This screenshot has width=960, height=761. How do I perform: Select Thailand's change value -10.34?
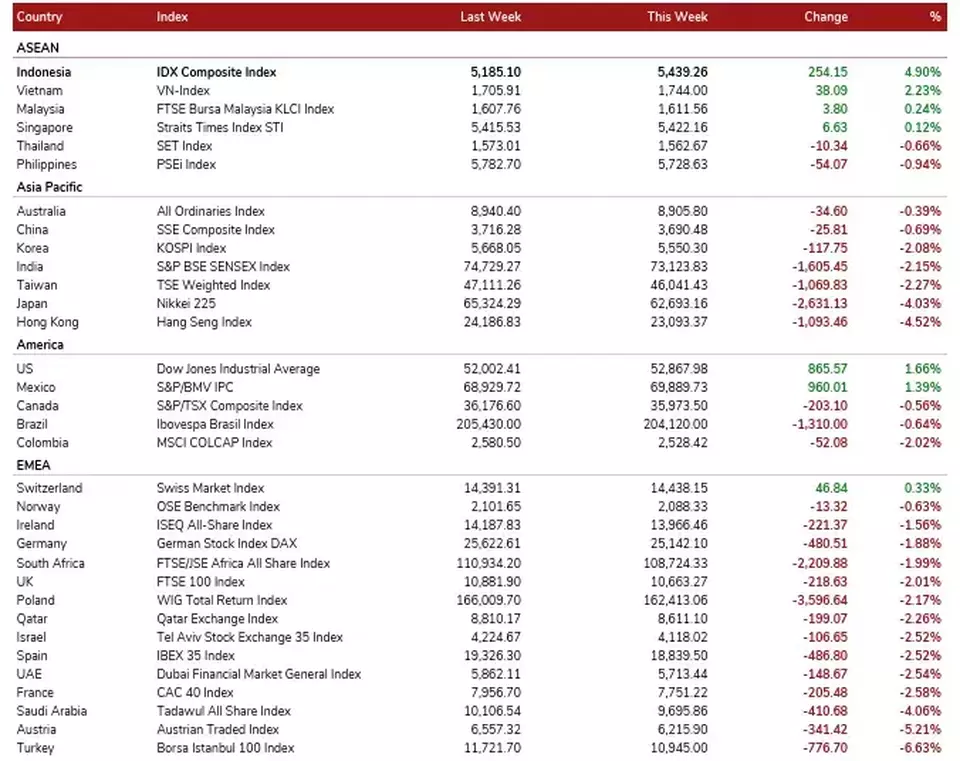pyautogui.click(x=828, y=146)
